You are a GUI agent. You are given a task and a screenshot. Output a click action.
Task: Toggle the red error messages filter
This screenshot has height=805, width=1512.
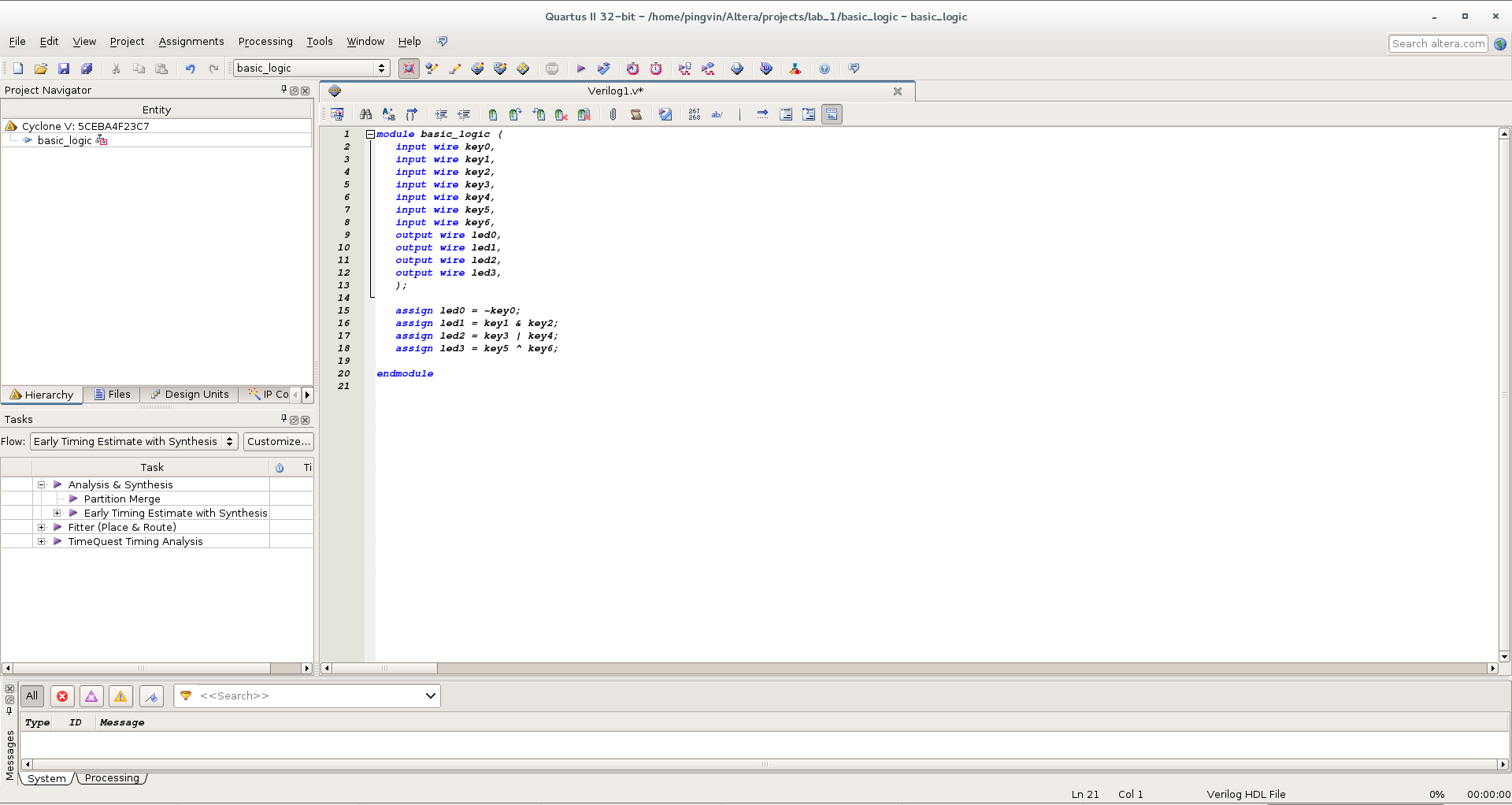[62, 696]
